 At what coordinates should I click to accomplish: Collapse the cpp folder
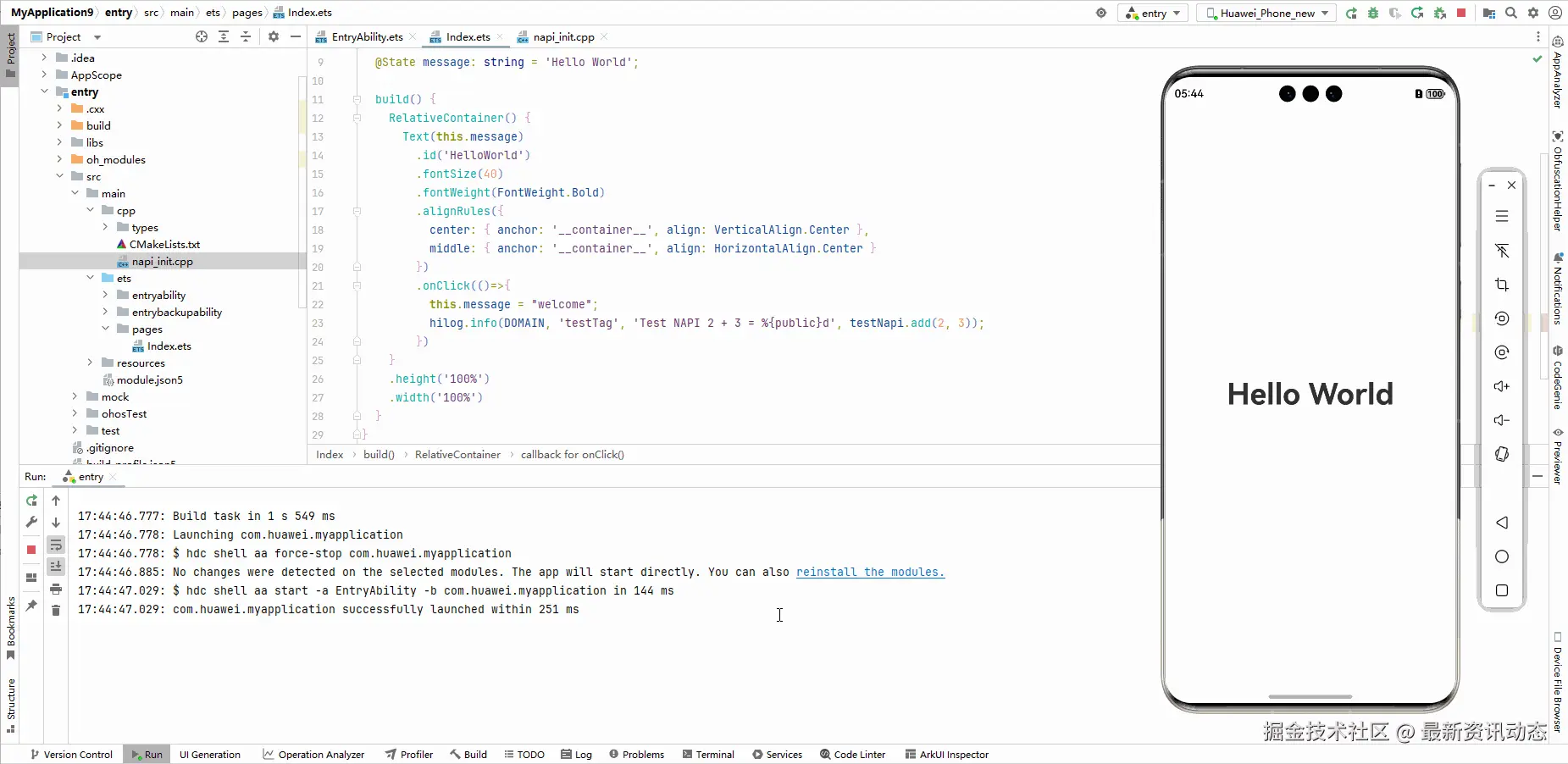[90, 210]
